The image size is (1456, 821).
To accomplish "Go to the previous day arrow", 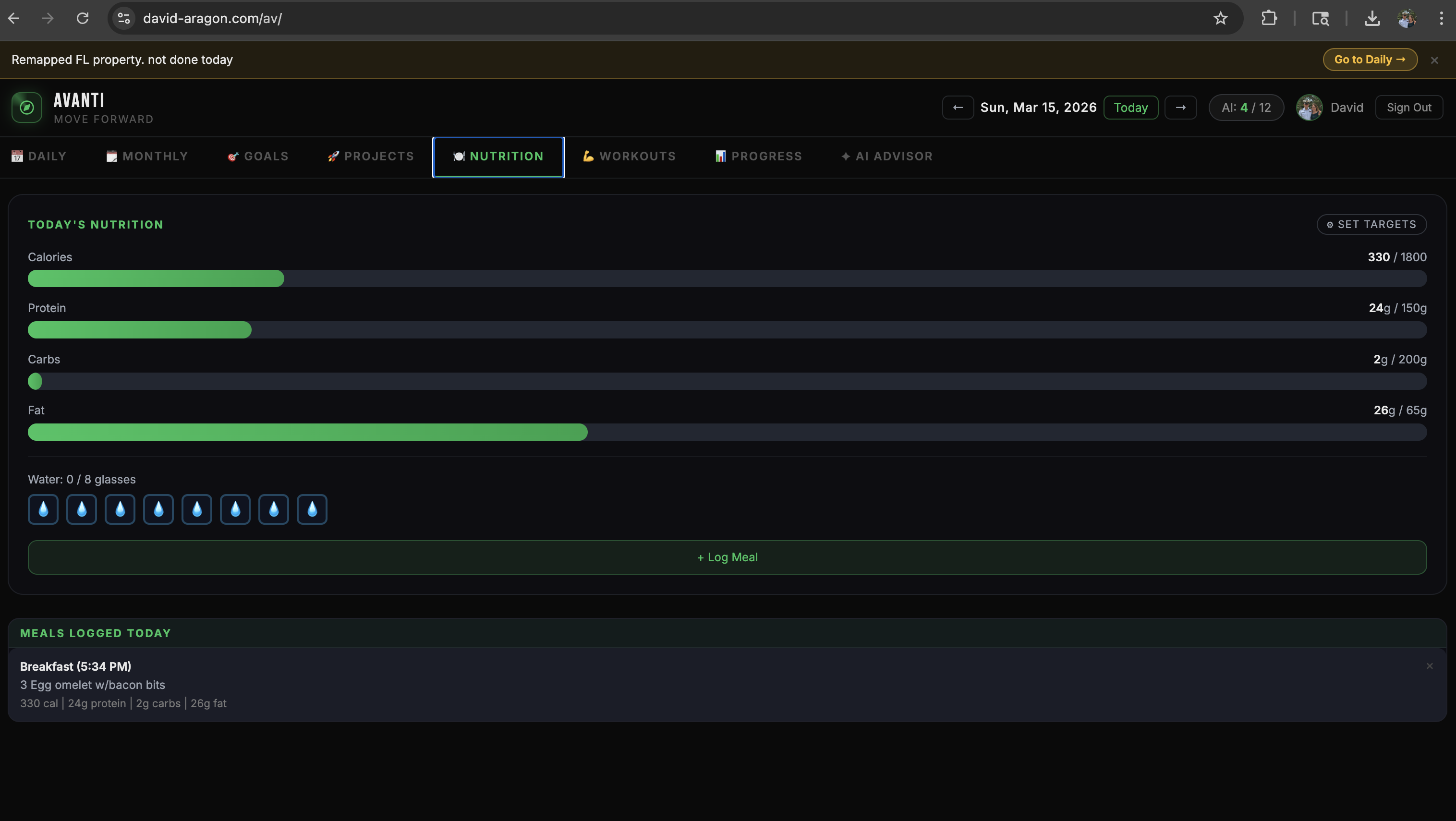I will (x=958, y=108).
